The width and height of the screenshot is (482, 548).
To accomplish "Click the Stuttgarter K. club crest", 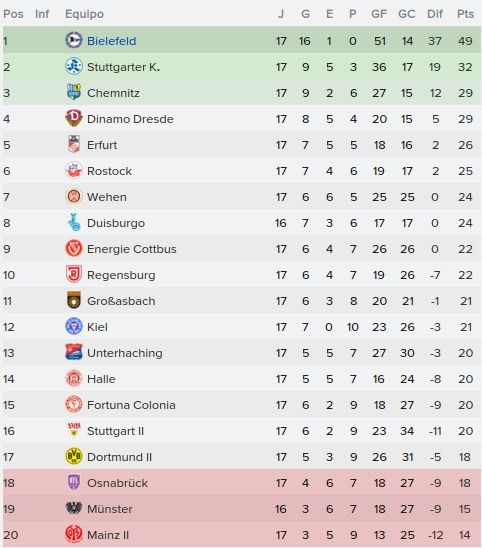I will pos(74,66).
